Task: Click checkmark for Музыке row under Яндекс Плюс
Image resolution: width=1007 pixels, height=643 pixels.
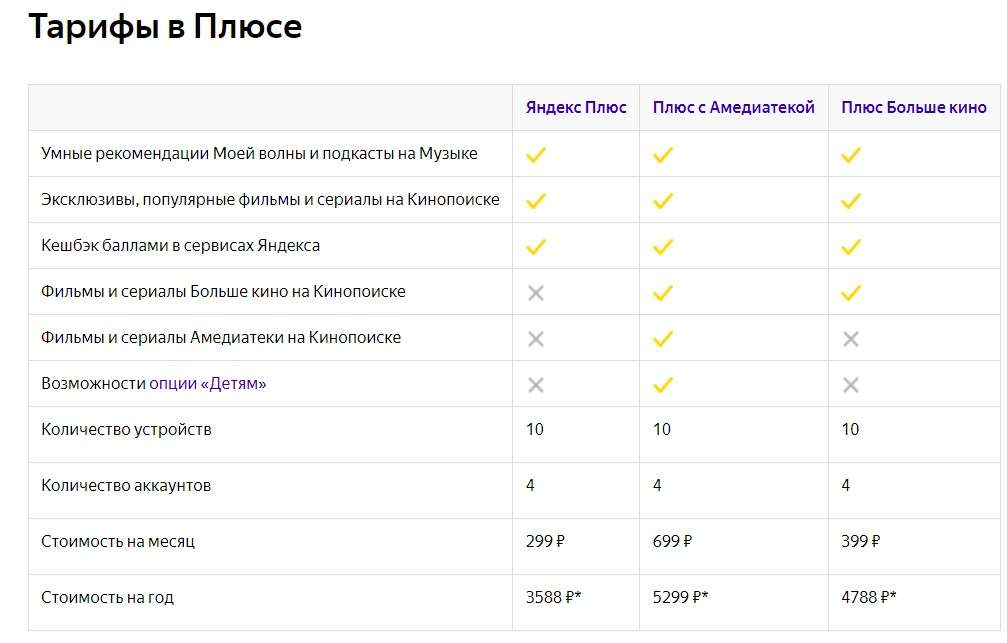Action: click(536, 155)
